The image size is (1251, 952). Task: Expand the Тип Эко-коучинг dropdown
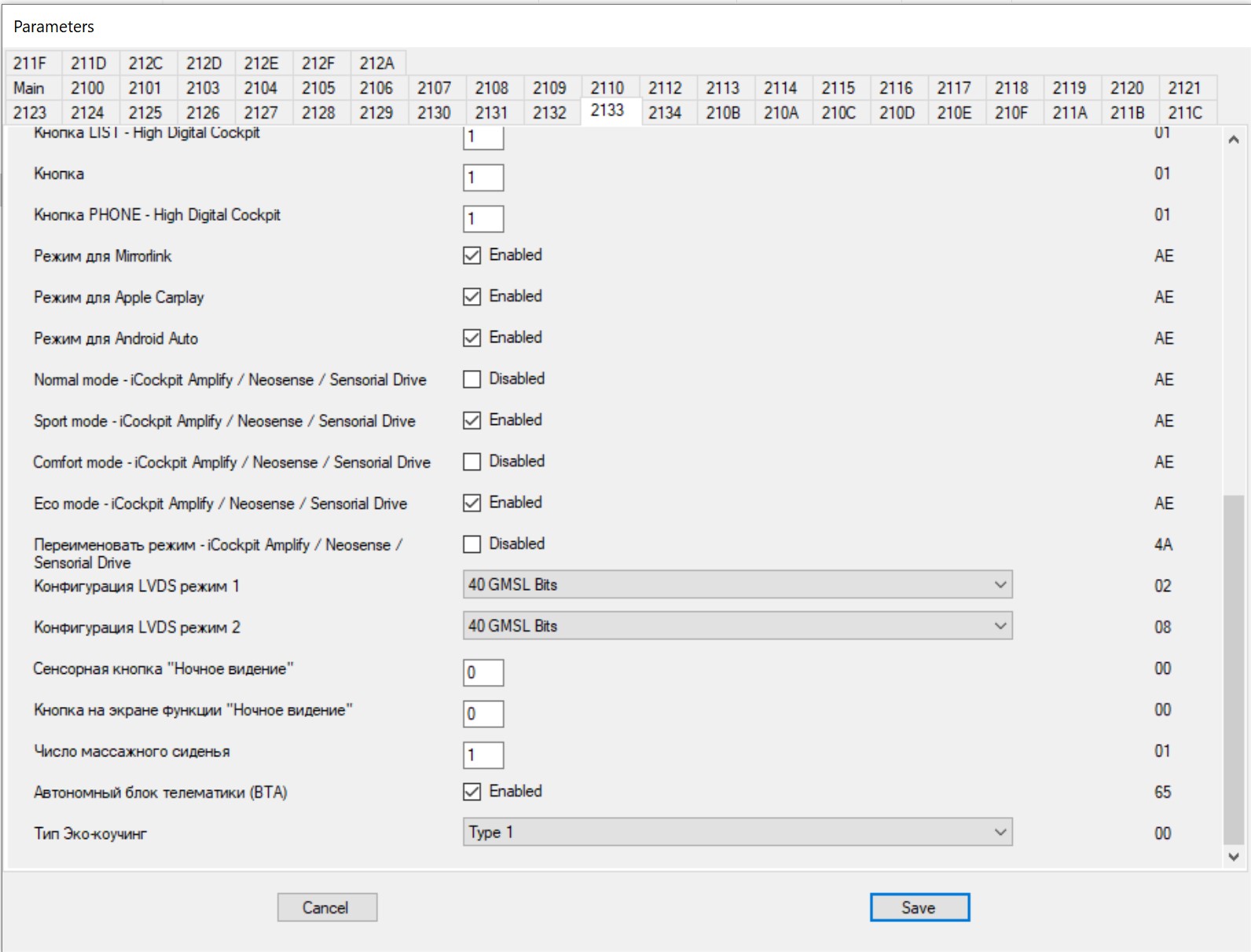[737, 832]
